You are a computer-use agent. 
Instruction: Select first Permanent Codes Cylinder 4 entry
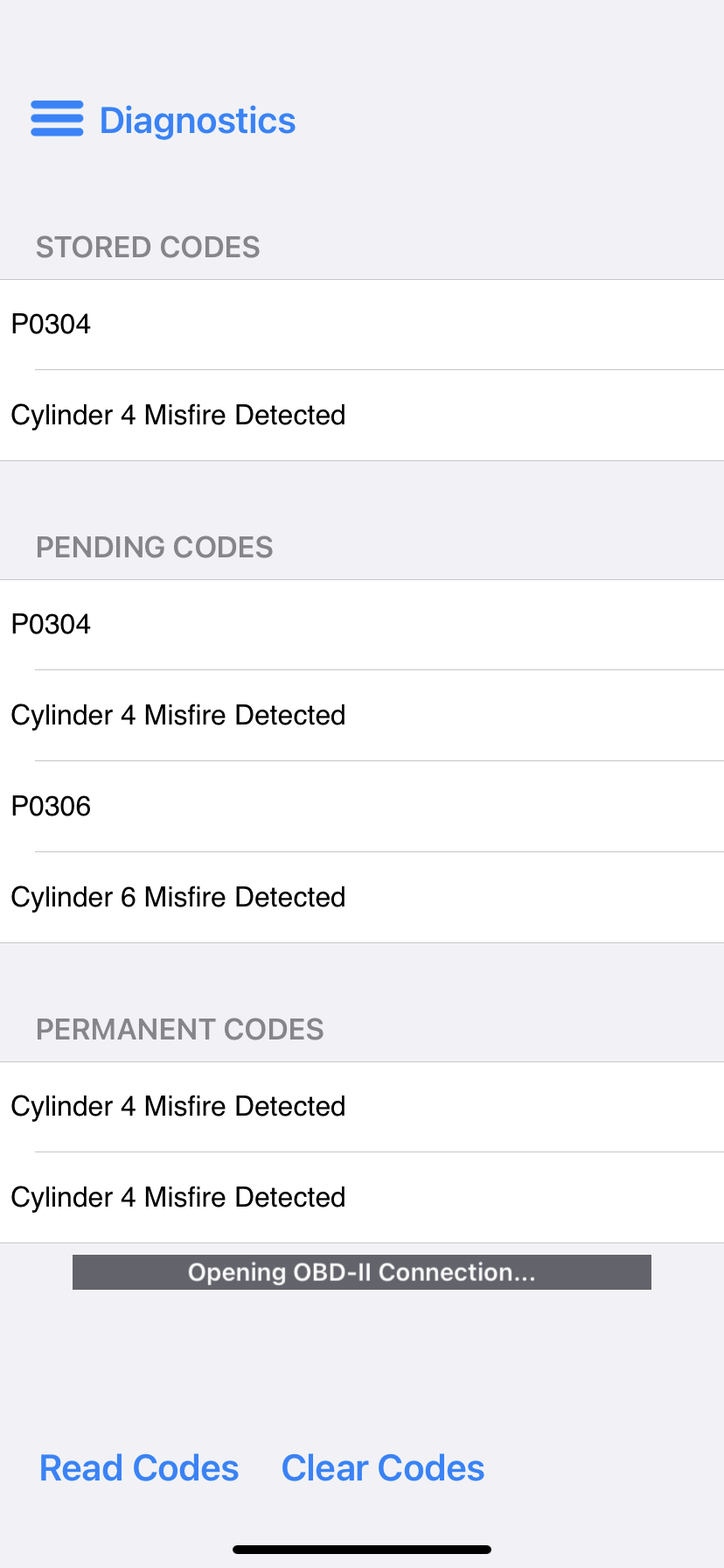[x=362, y=1107]
